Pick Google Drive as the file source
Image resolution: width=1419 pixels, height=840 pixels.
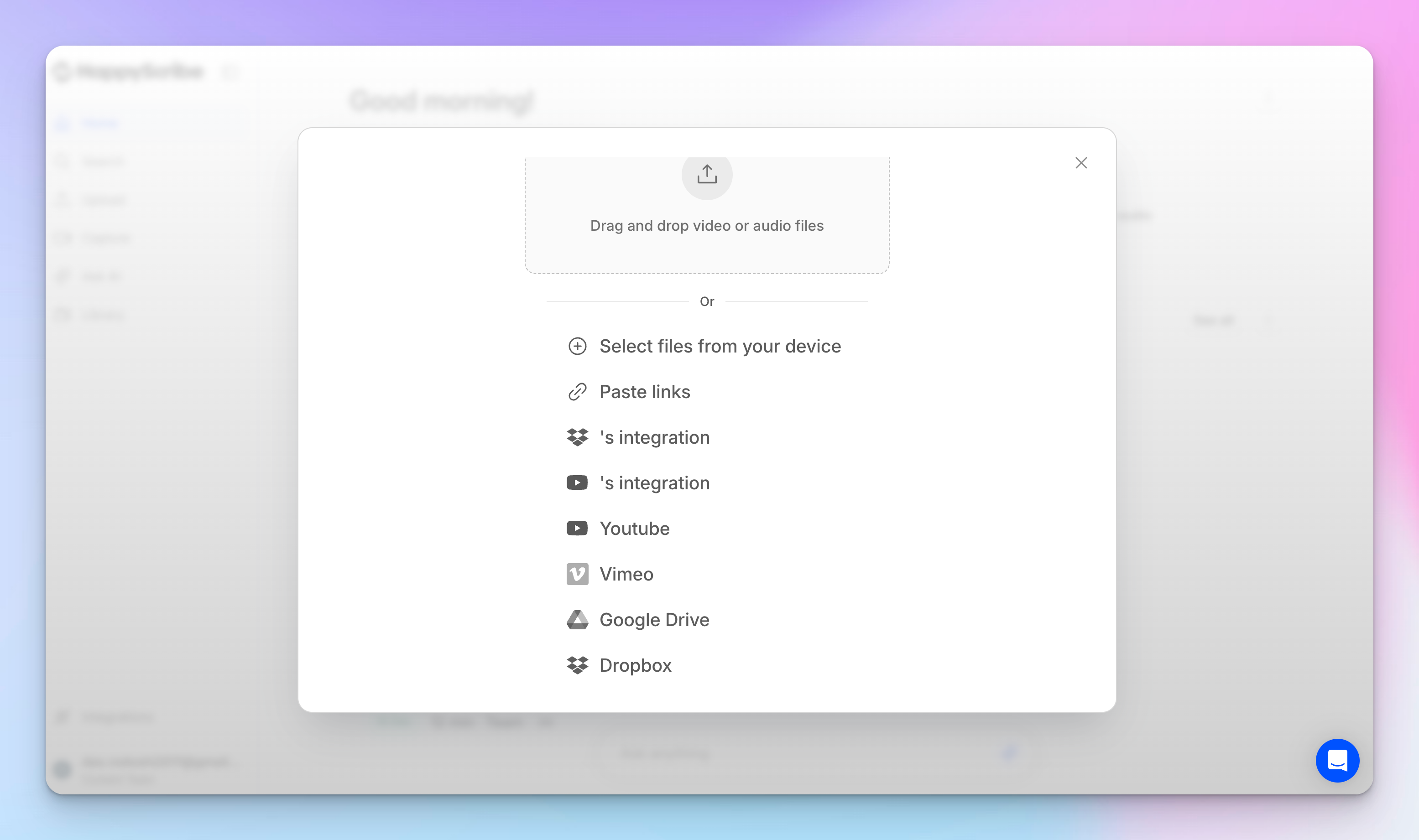pyautogui.click(x=654, y=619)
